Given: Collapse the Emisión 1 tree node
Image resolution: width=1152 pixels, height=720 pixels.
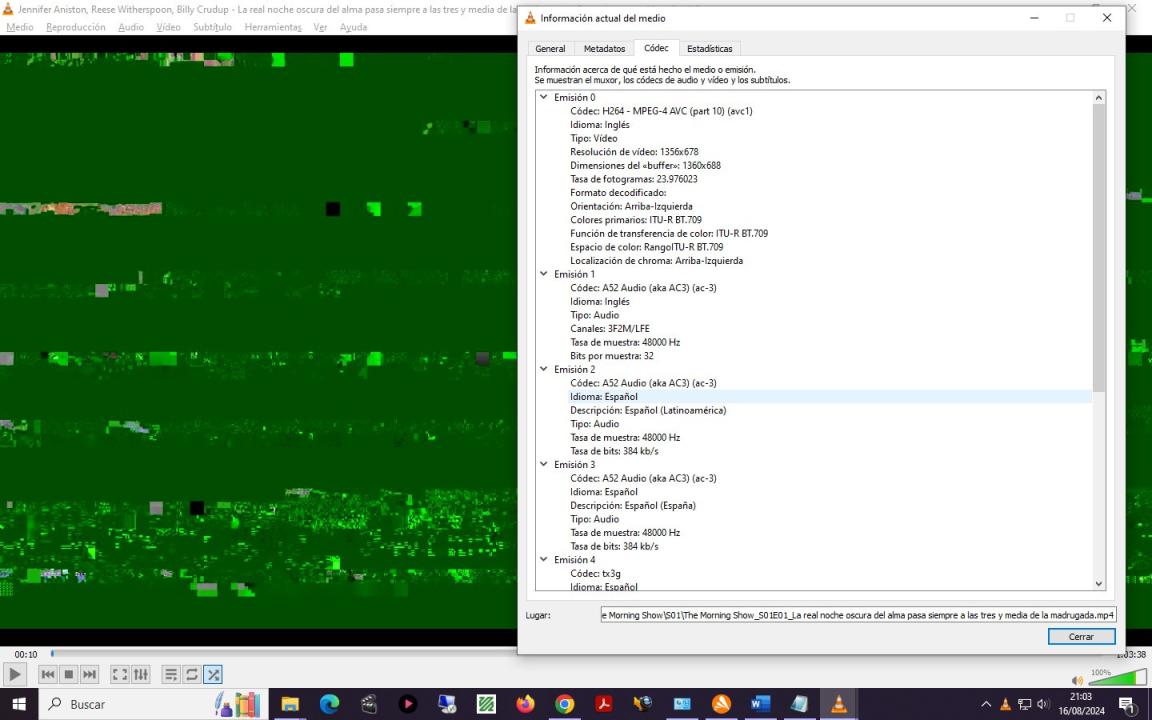Looking at the screenshot, I should [544, 274].
